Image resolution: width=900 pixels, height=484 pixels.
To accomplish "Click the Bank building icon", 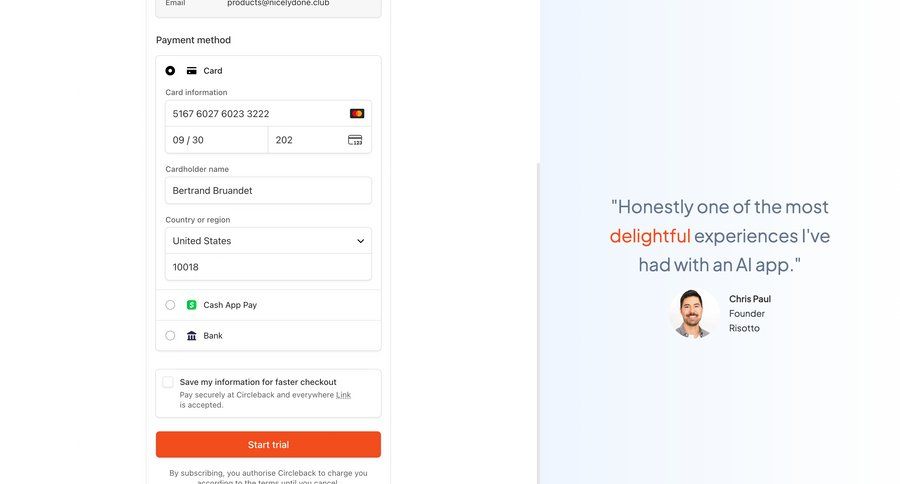I will point(192,336).
